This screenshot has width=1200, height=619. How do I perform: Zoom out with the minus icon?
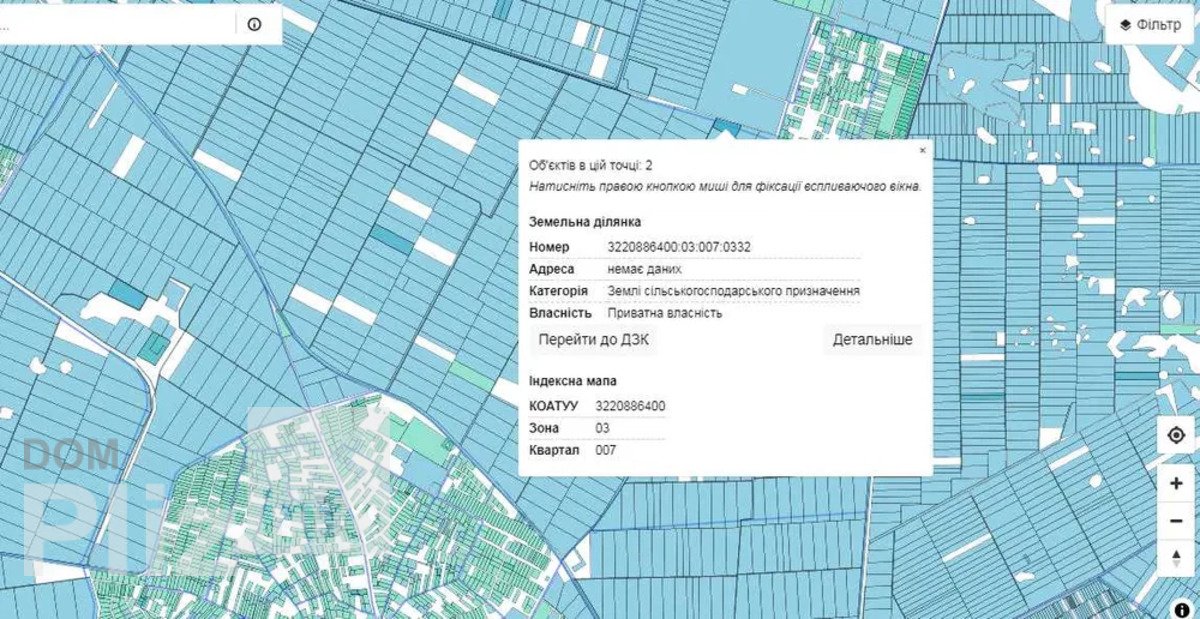tap(1176, 521)
